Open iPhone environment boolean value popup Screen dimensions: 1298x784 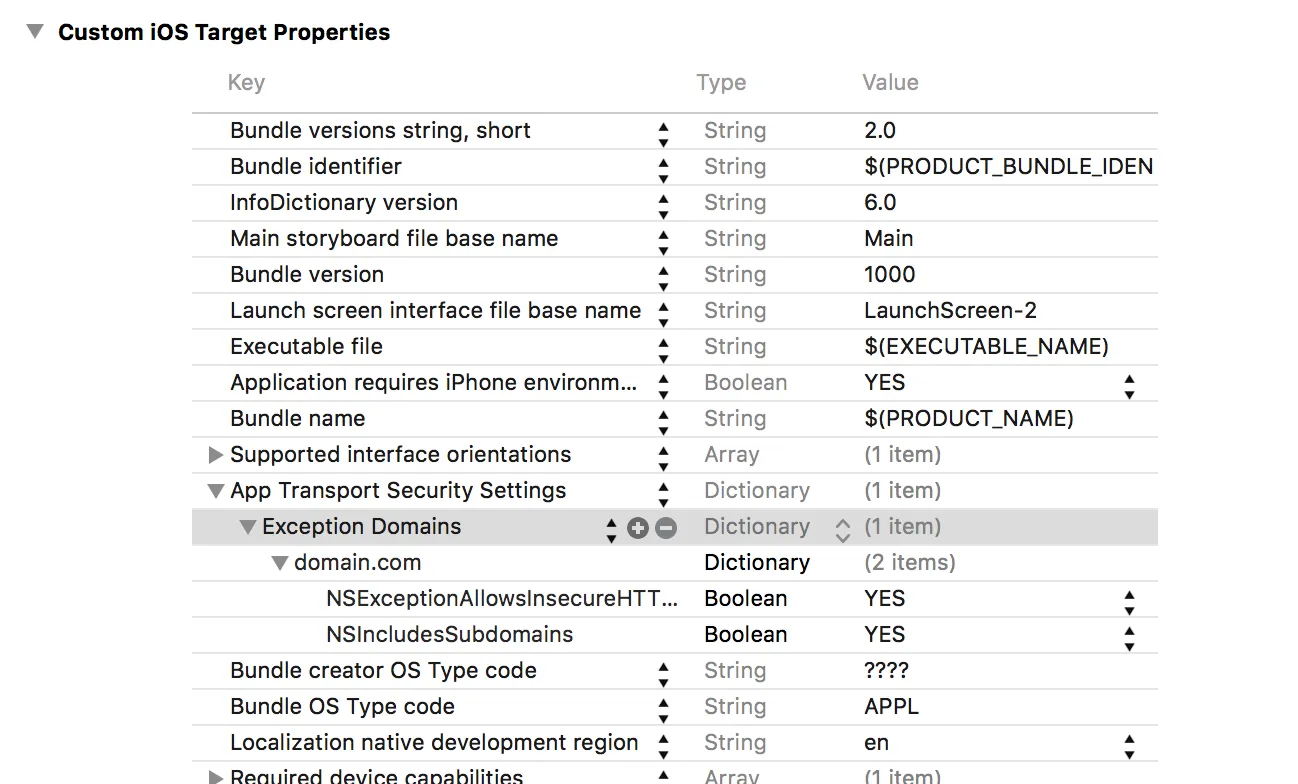pyautogui.click(x=1129, y=384)
